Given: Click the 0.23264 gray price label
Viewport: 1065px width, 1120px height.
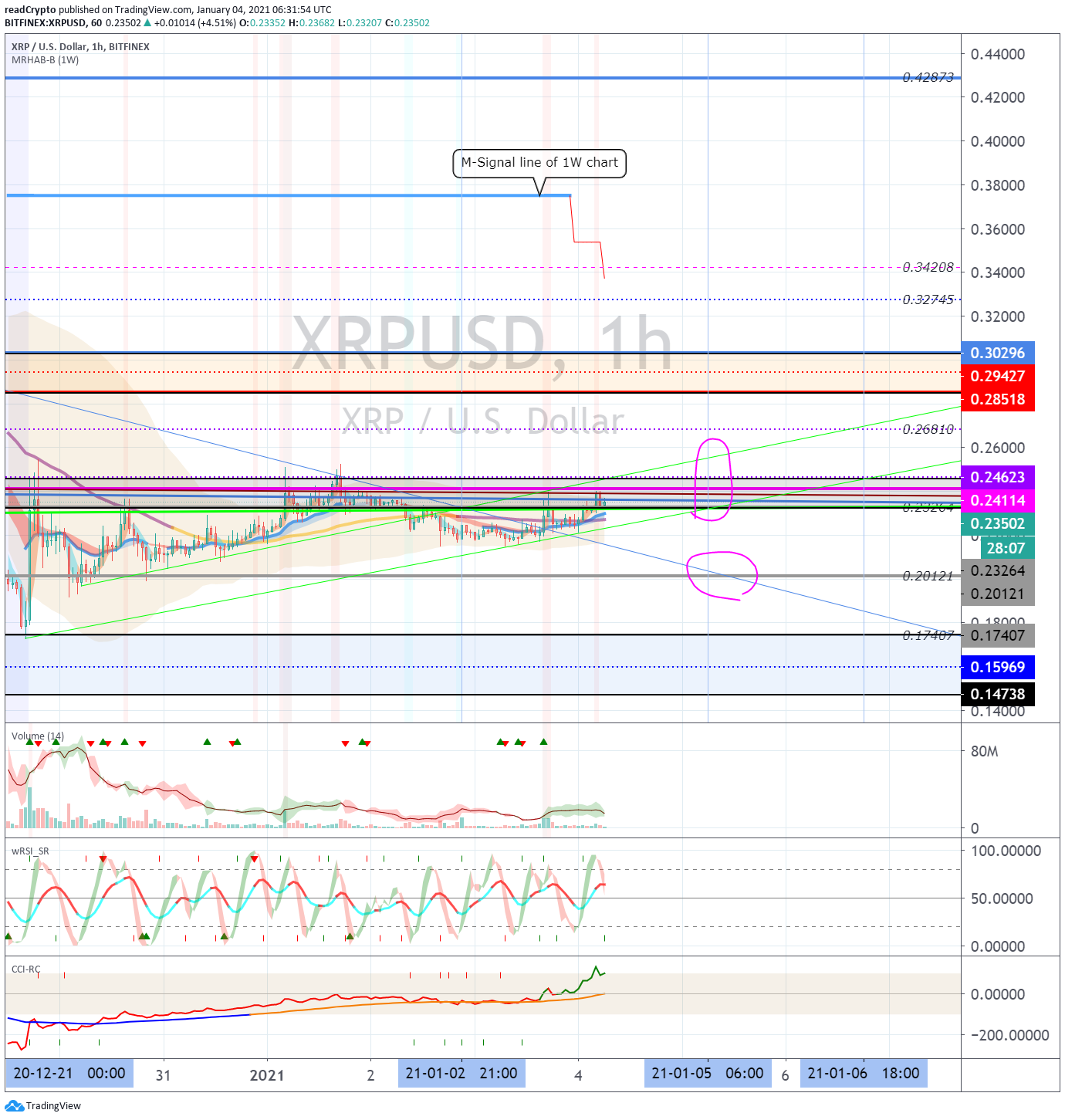Looking at the screenshot, I should 998,570.
